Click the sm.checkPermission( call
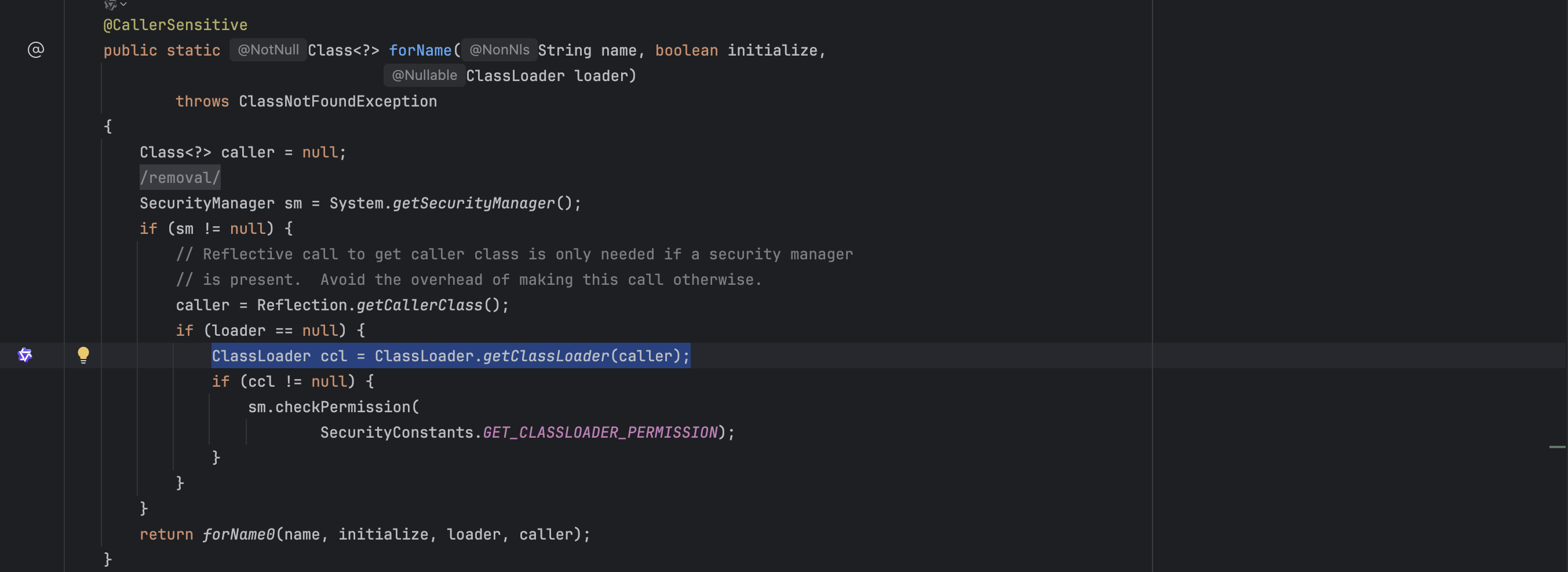This screenshot has height=572, width=1568. [333, 406]
